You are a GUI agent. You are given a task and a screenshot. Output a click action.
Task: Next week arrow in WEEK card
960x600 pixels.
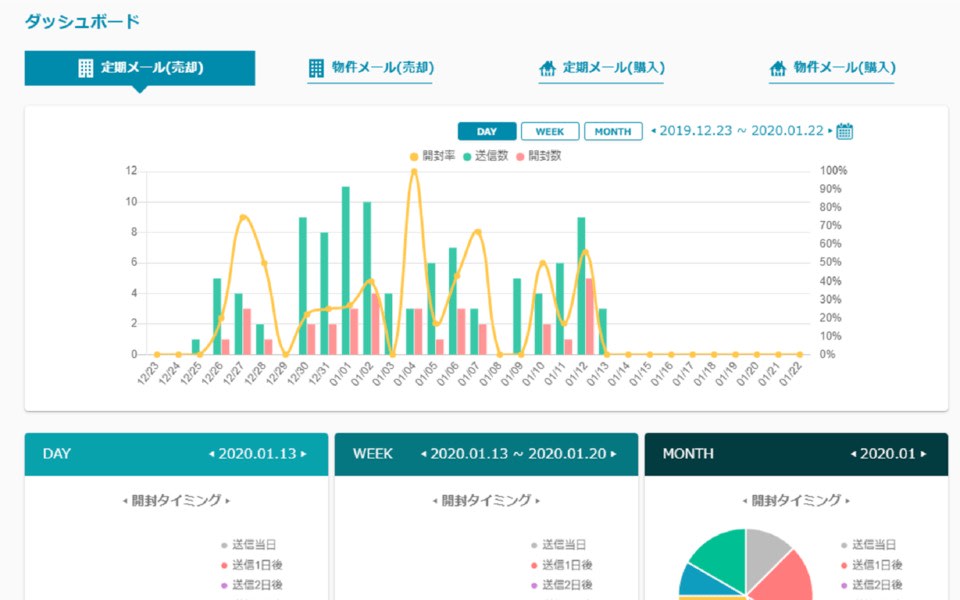(613, 454)
